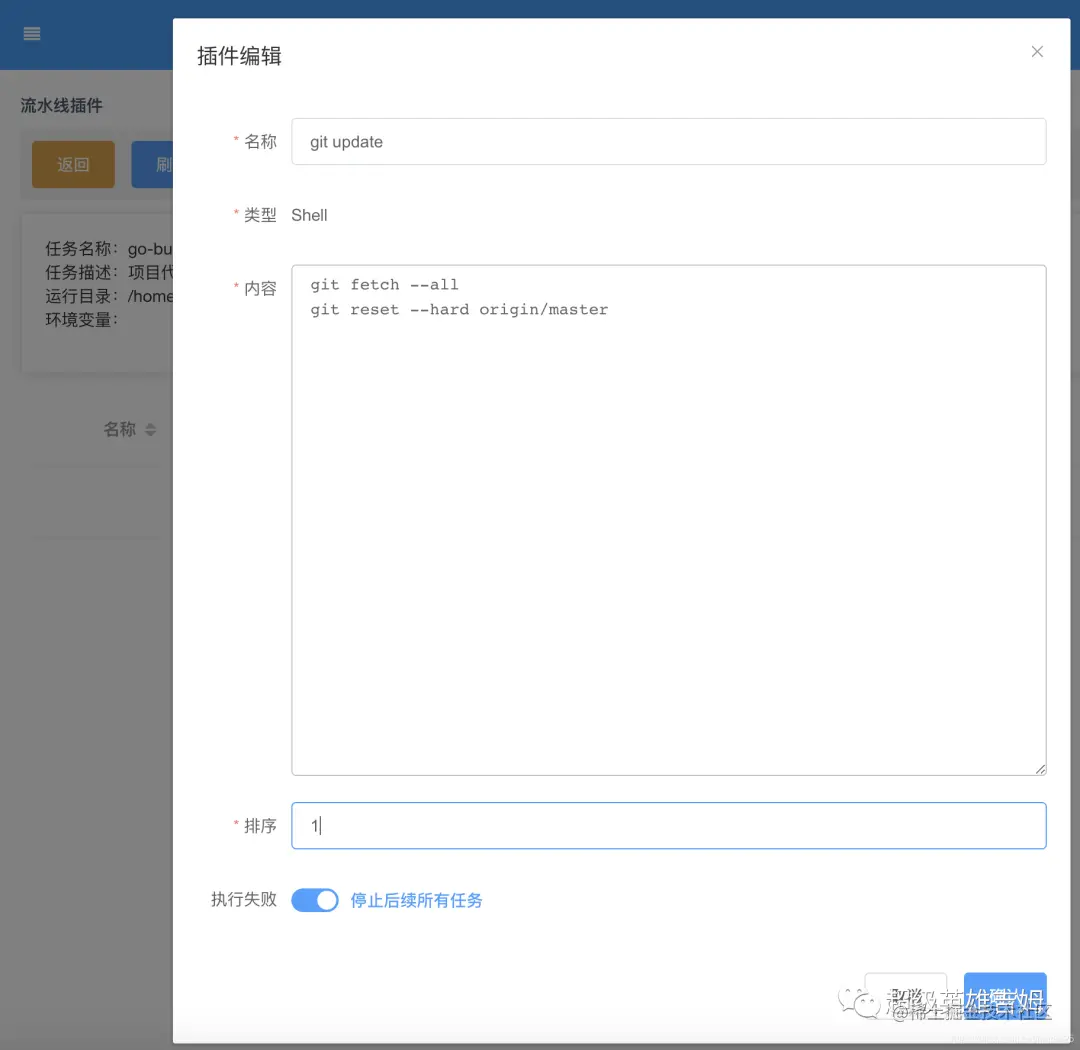Close the 插件编辑 dialog

[x=1037, y=52]
